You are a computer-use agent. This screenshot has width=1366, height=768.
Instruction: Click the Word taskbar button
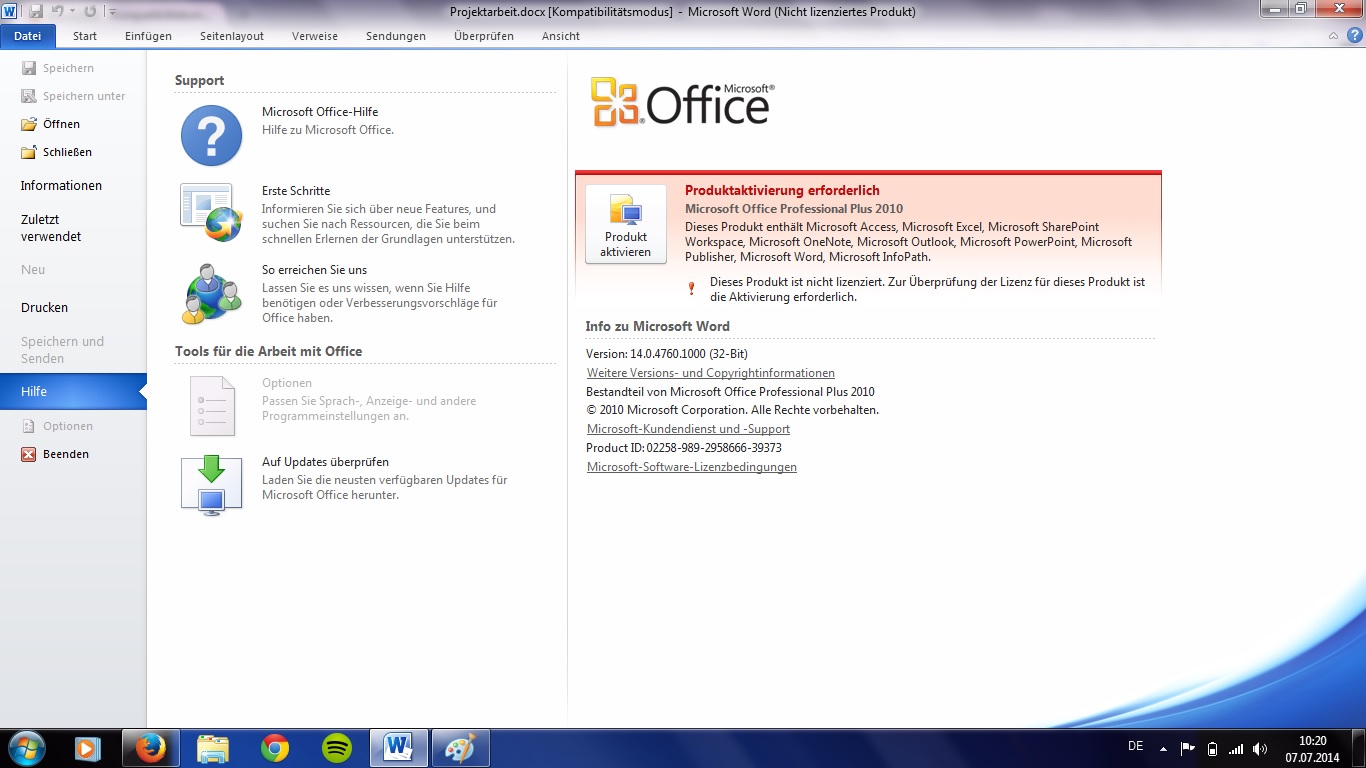point(399,748)
